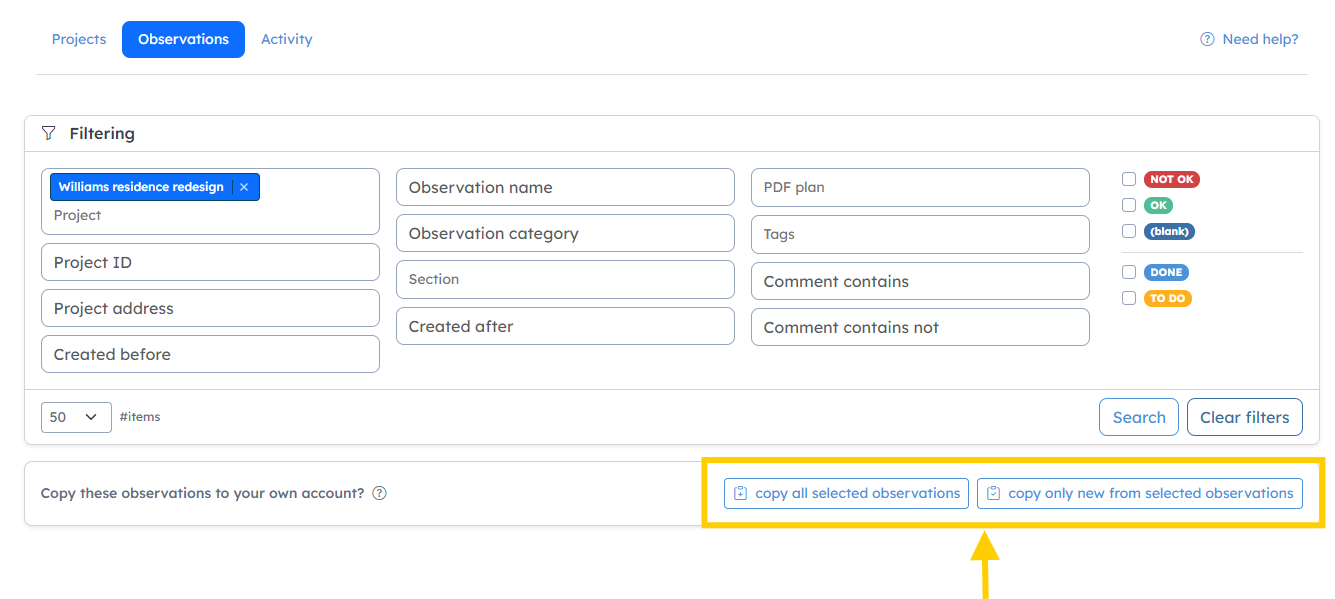Click the help question mark icon beside Need help?

click(1207, 39)
